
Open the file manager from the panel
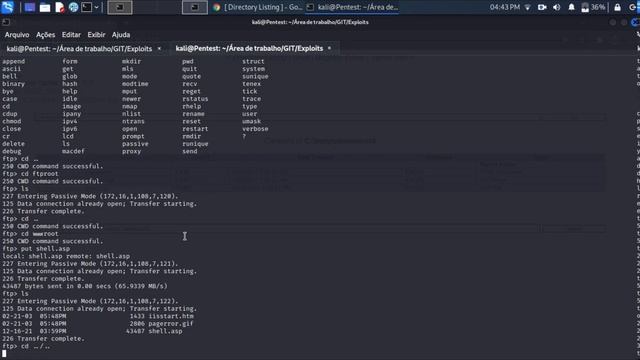[x=45, y=7]
